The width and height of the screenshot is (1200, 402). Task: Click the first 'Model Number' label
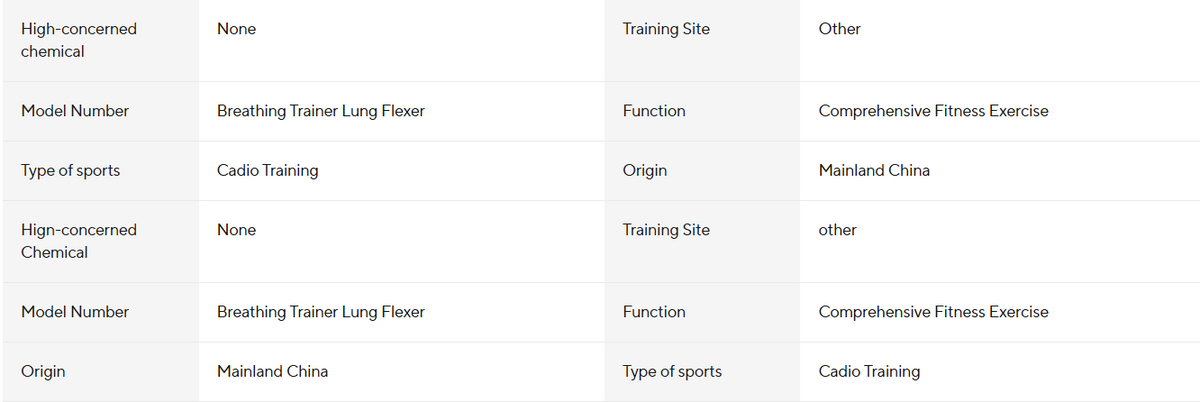pyautogui.click(x=75, y=111)
